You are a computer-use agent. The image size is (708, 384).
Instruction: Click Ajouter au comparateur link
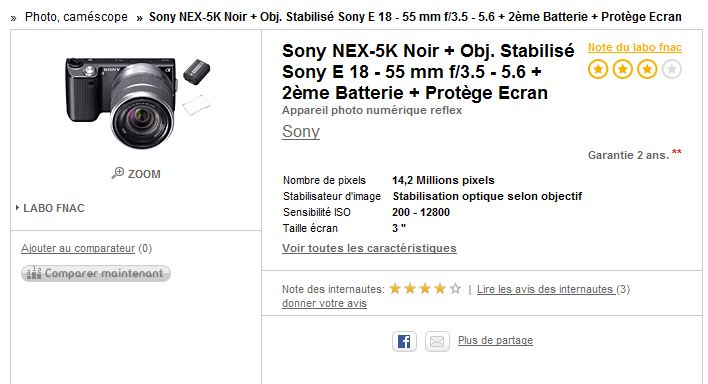(x=78, y=248)
